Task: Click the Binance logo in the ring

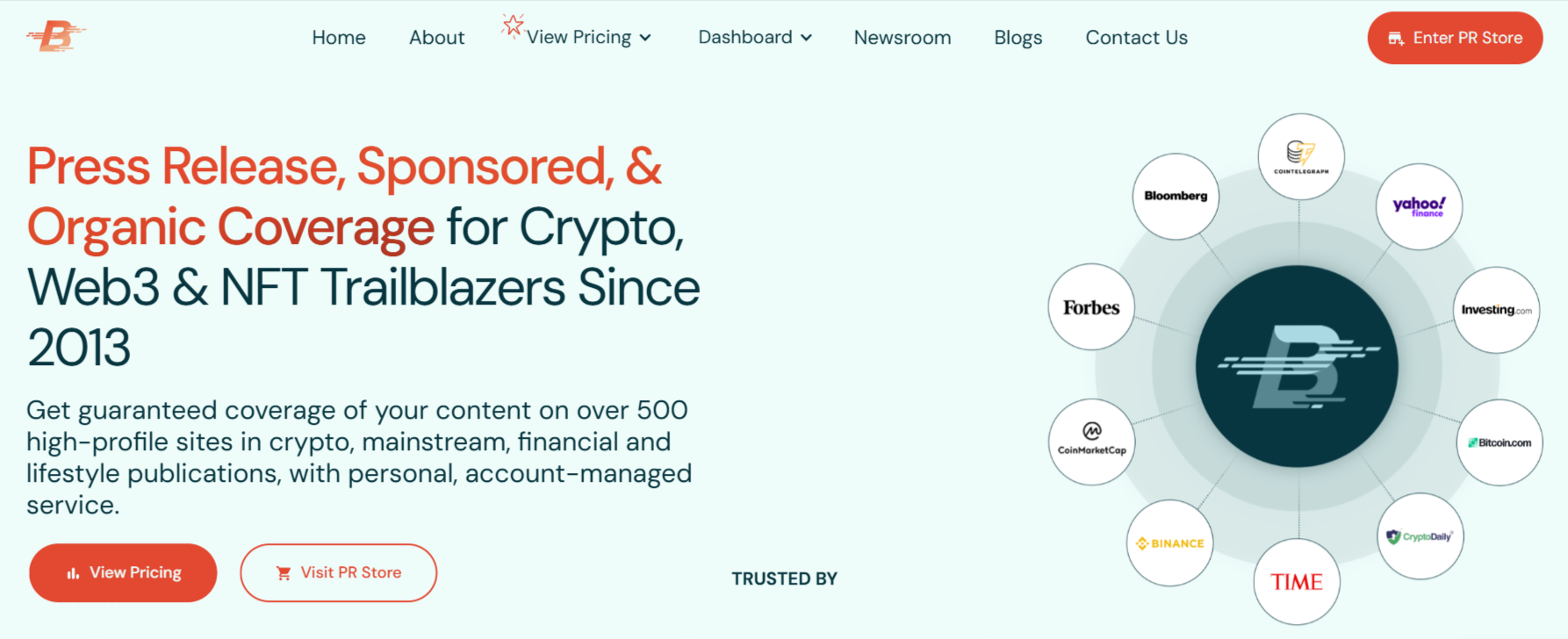Action: point(1169,544)
